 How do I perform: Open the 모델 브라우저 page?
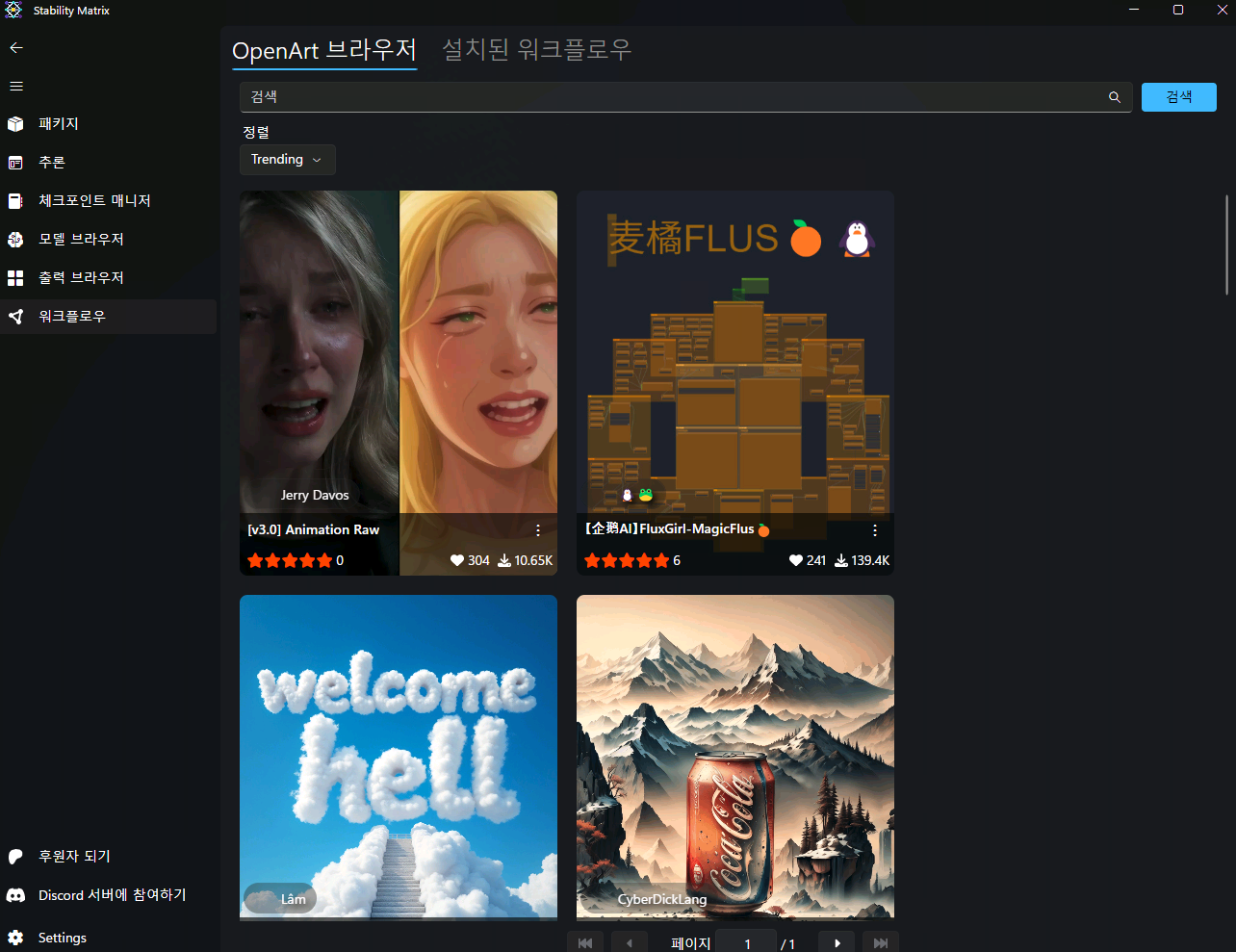tap(81, 240)
